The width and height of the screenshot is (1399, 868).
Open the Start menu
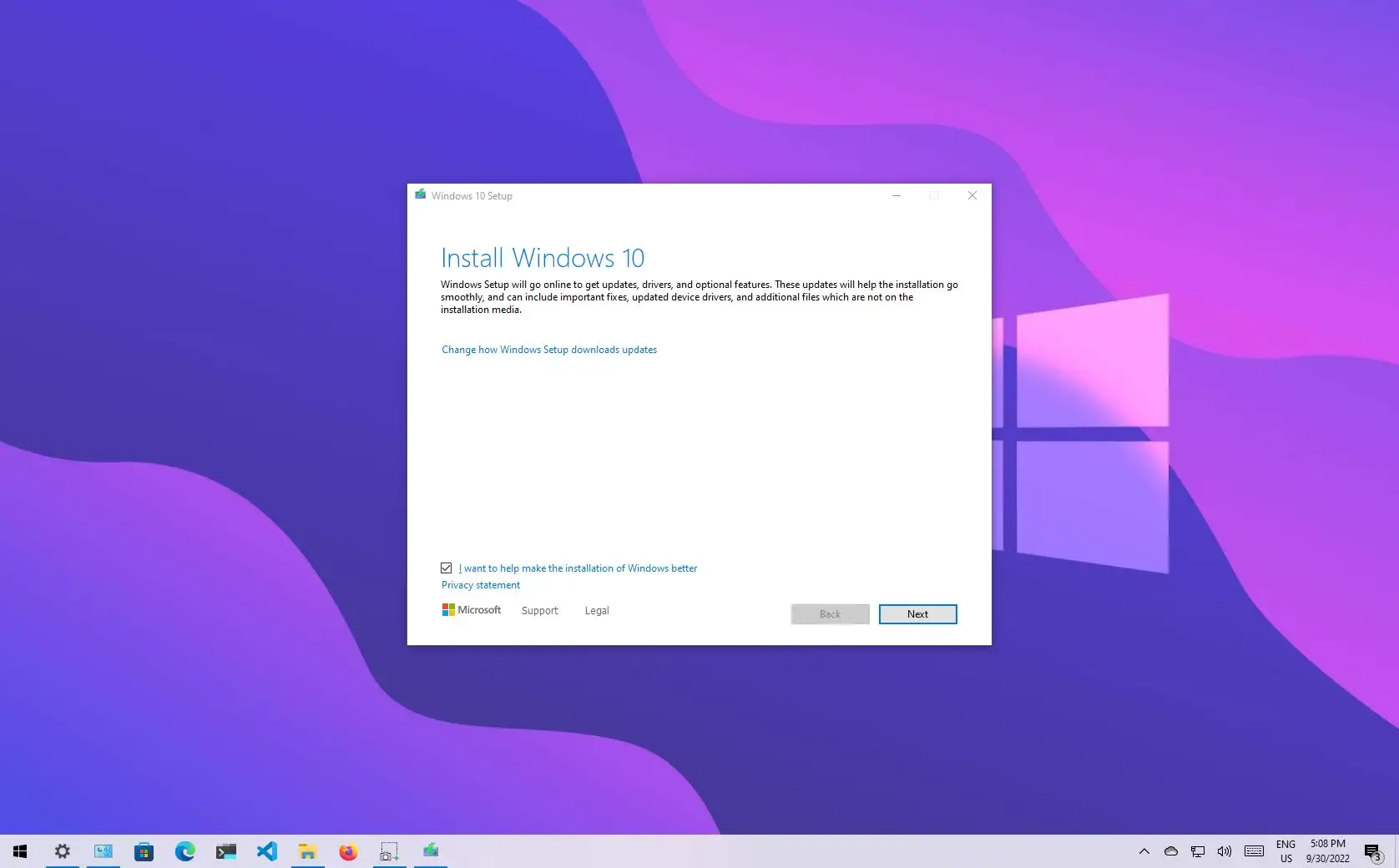20,850
